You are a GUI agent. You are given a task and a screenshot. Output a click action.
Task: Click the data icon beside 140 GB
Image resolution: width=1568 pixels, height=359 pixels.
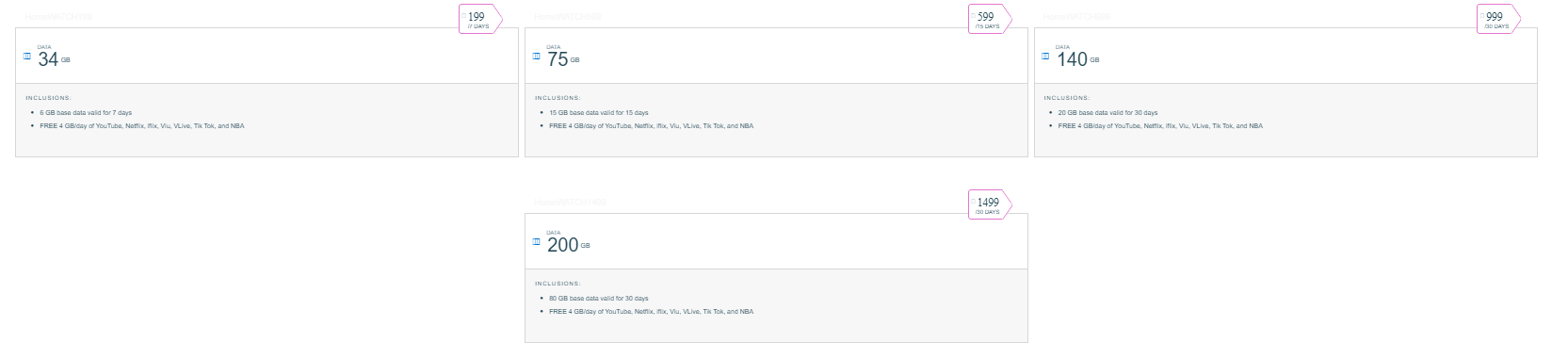point(1046,57)
